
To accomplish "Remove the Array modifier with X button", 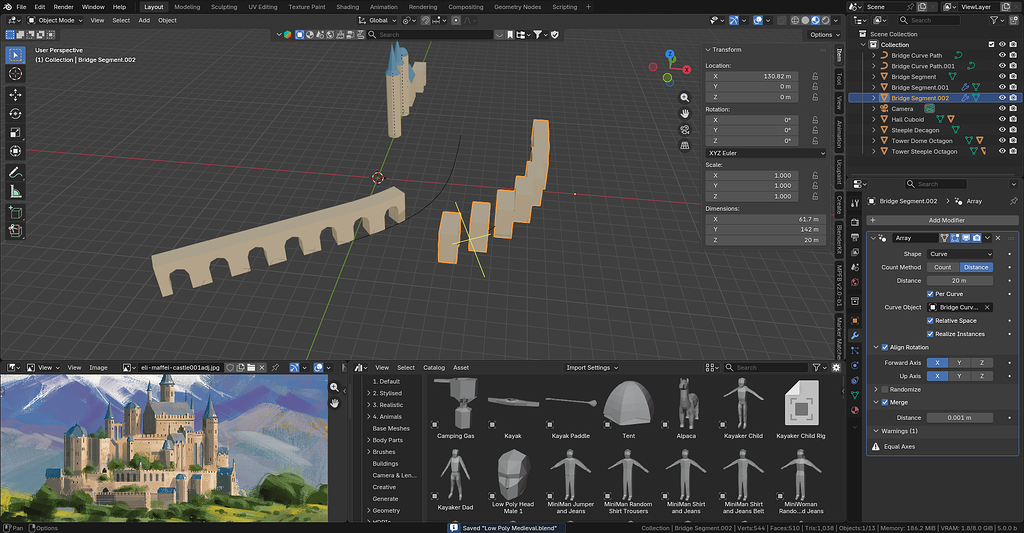I will coord(998,238).
